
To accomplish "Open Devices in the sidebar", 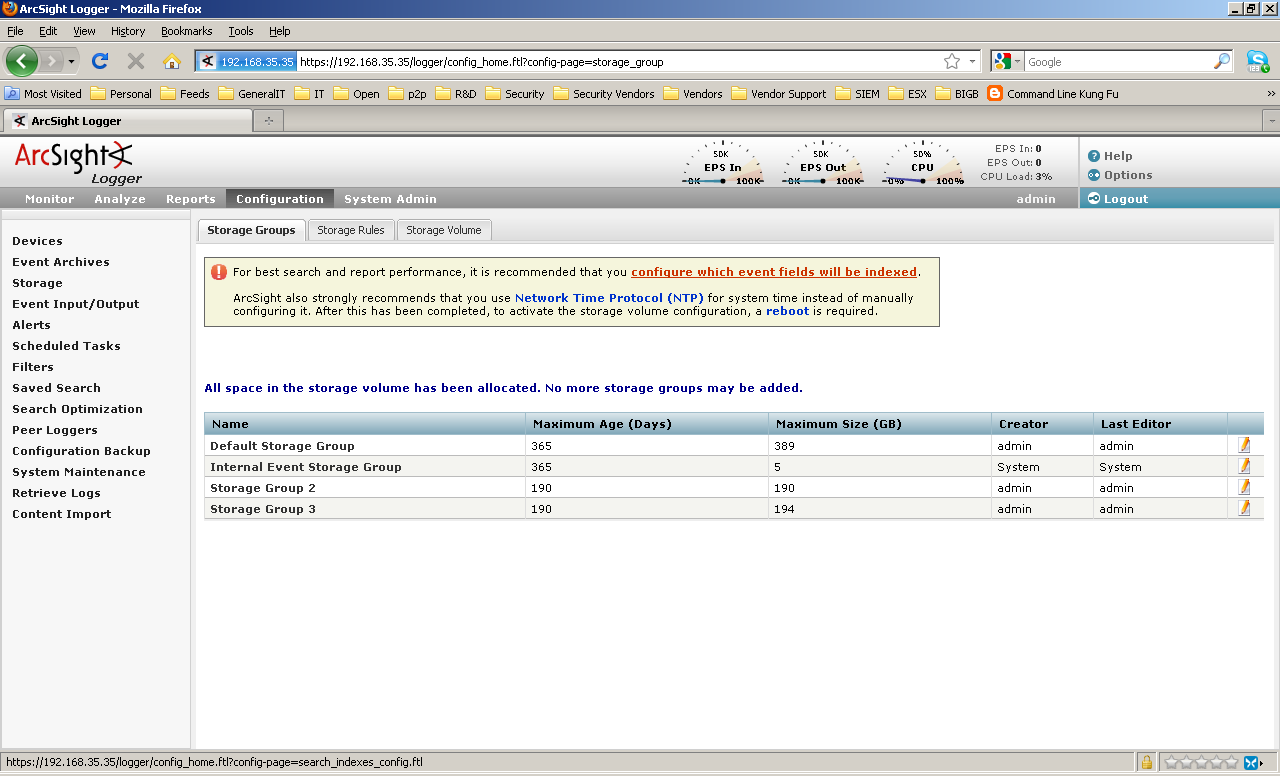I will [x=37, y=241].
